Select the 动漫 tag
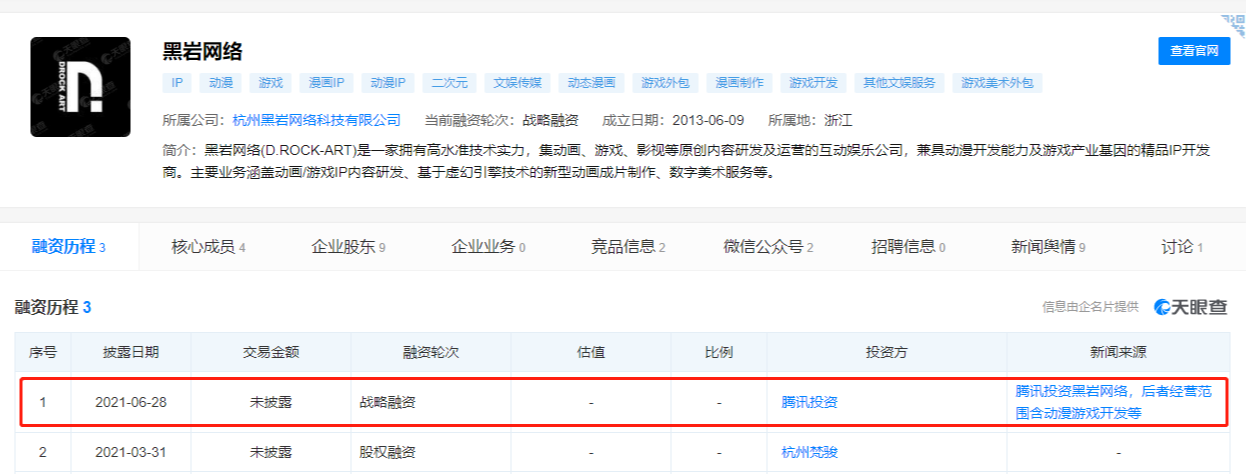 (x=220, y=83)
